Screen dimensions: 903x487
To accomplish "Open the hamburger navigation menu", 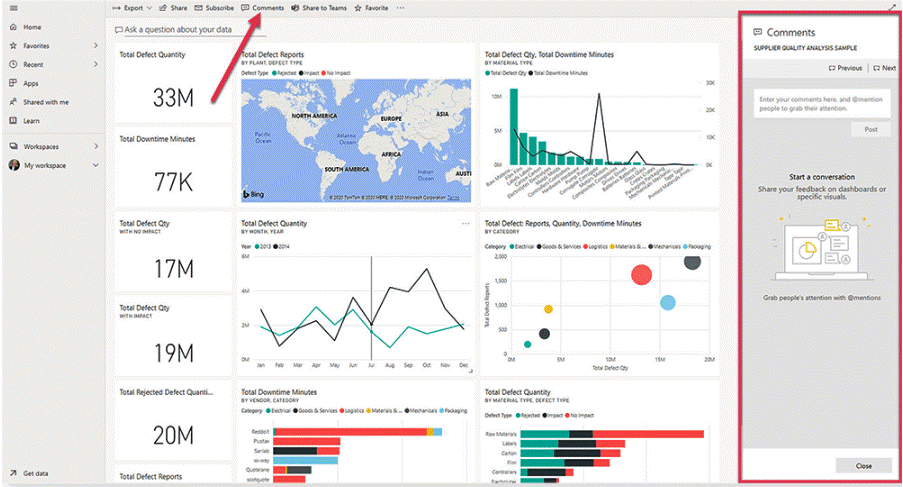I will tap(14, 8).
